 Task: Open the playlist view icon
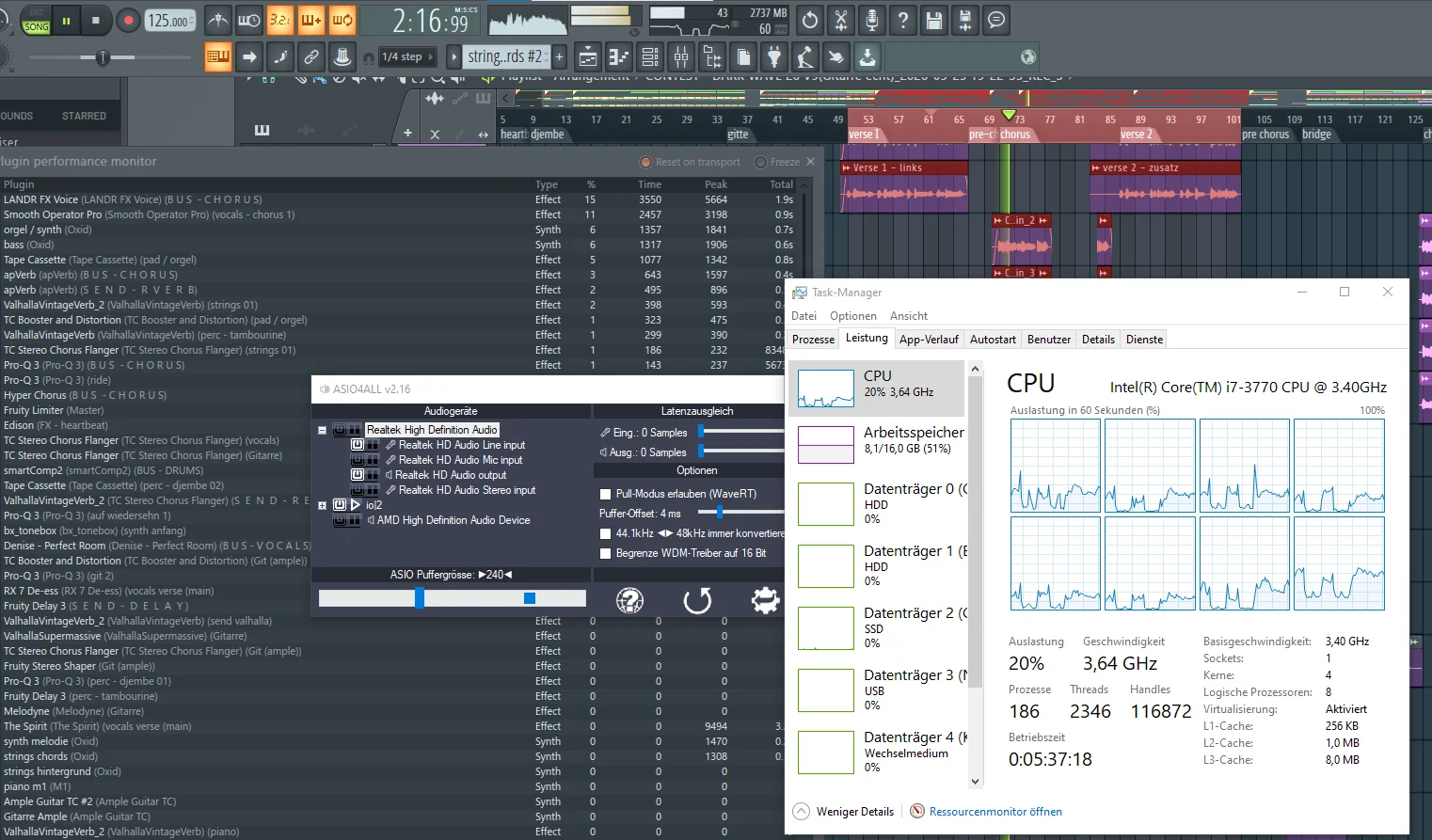tap(588, 57)
